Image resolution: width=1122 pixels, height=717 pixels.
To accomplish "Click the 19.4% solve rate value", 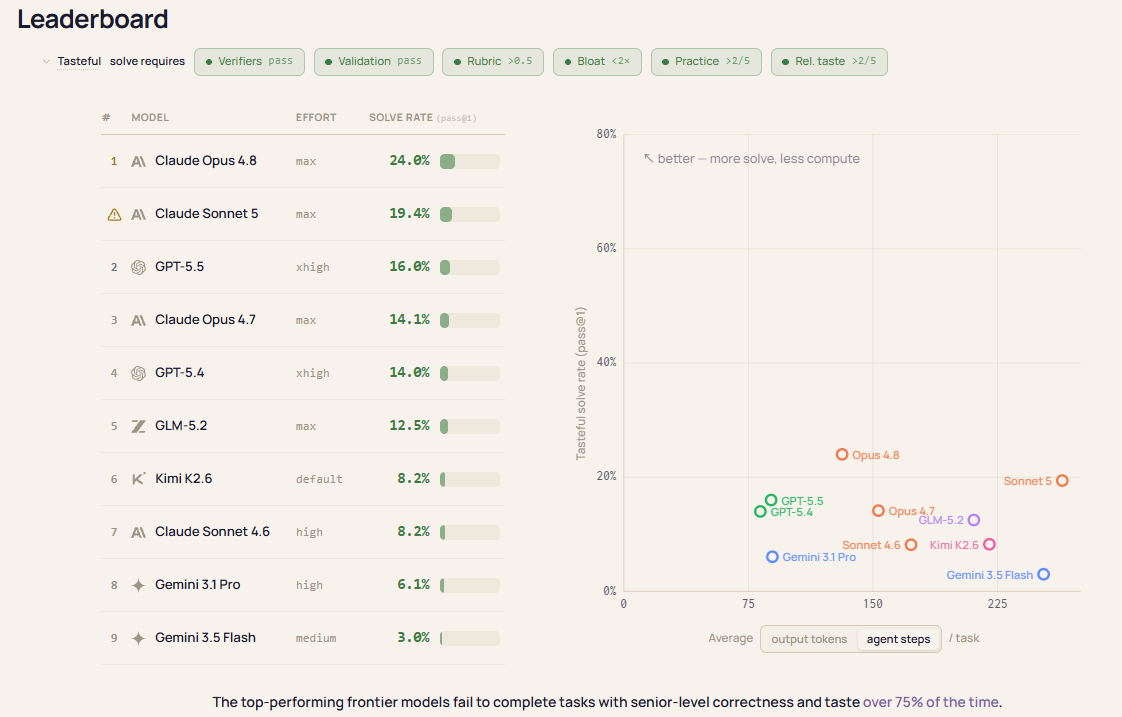I will point(409,214).
